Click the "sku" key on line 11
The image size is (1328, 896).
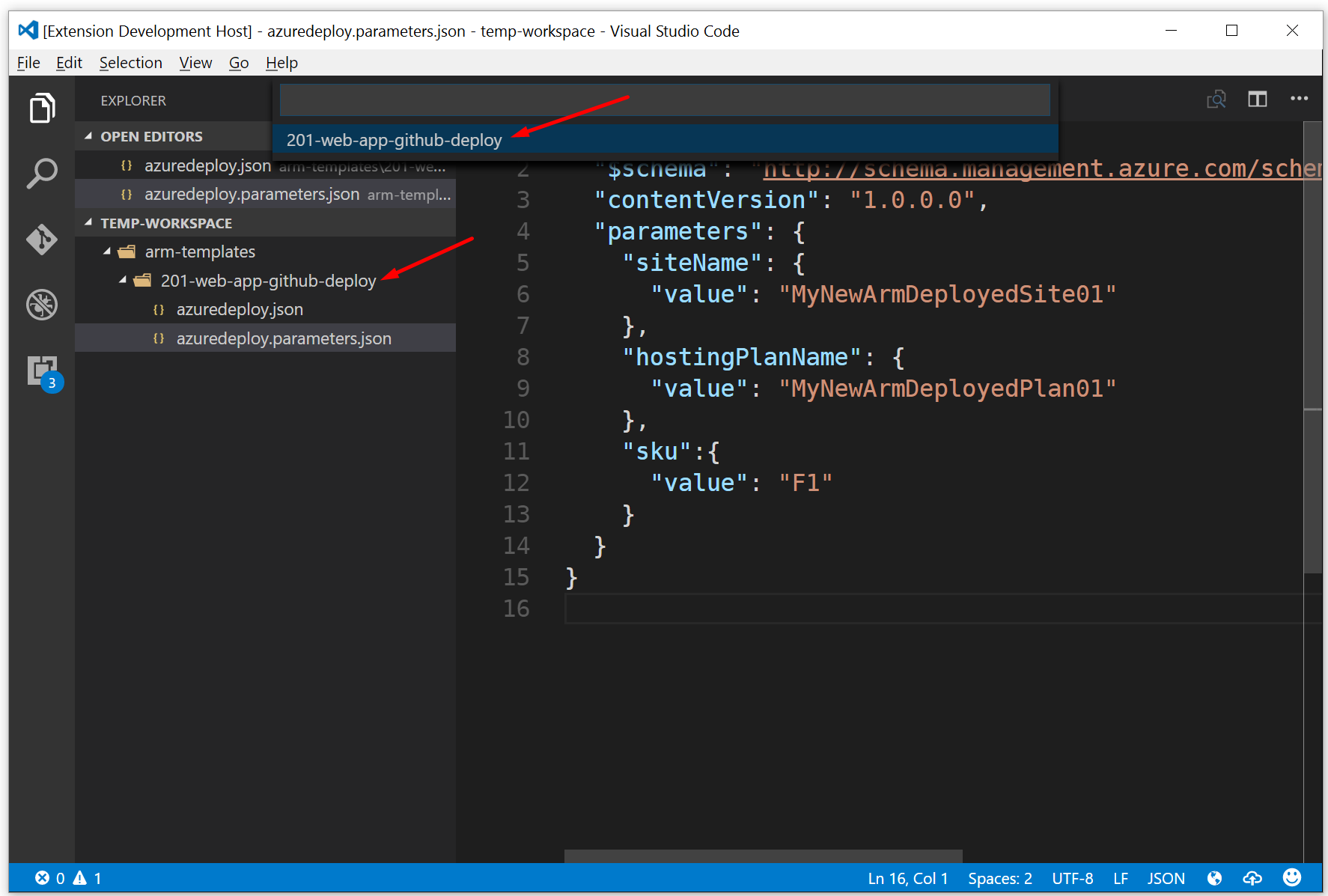[657, 451]
